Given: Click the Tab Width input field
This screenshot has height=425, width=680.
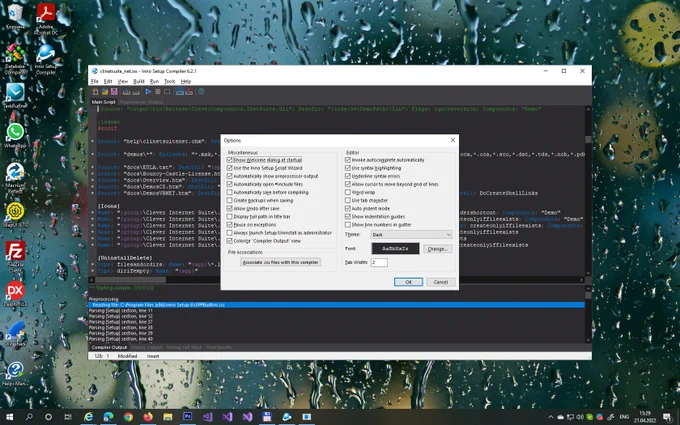Looking at the screenshot, I should click(379, 262).
